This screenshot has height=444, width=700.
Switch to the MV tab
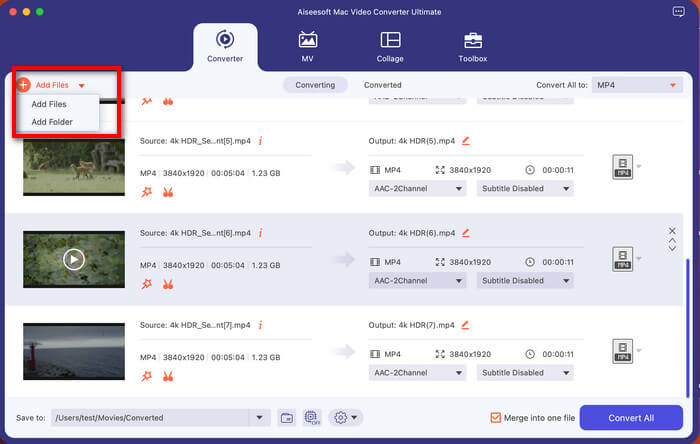(x=307, y=46)
